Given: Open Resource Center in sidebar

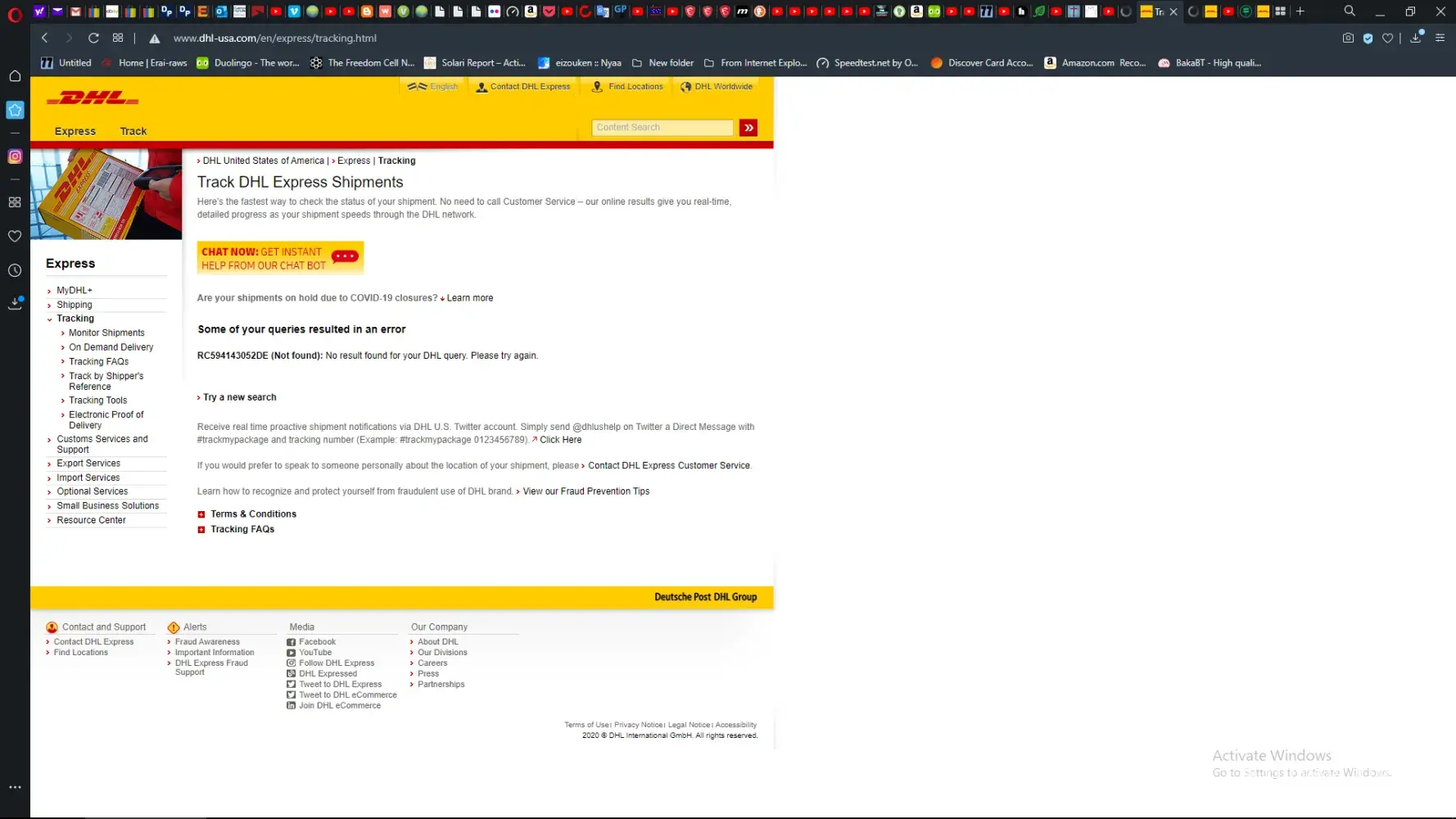Looking at the screenshot, I should coord(92,520).
